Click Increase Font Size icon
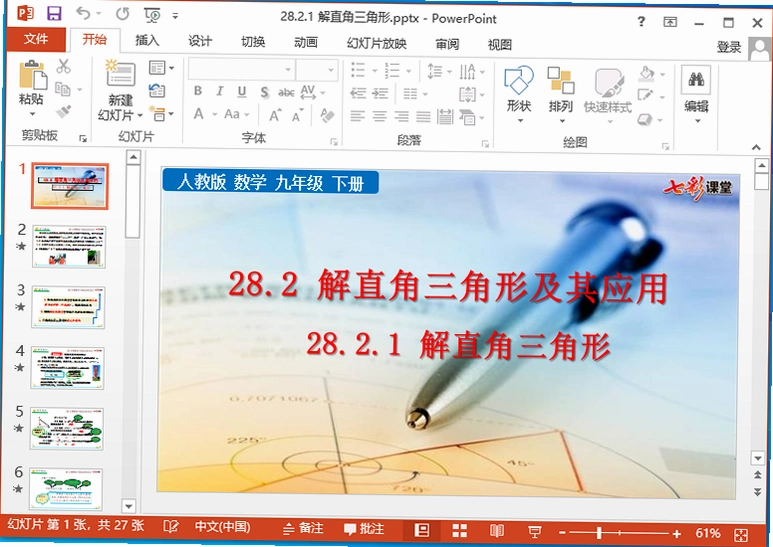Screen dimensions: 773x547 click(x=276, y=115)
